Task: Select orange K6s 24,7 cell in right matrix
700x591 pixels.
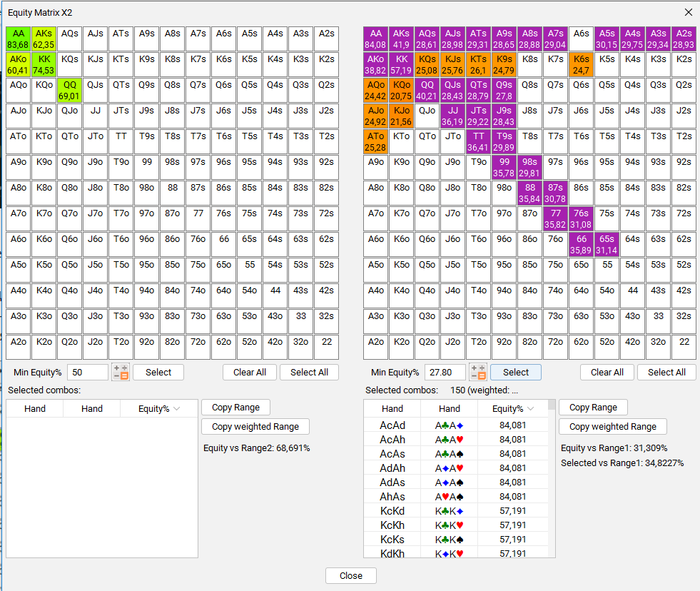Action: tap(581, 64)
